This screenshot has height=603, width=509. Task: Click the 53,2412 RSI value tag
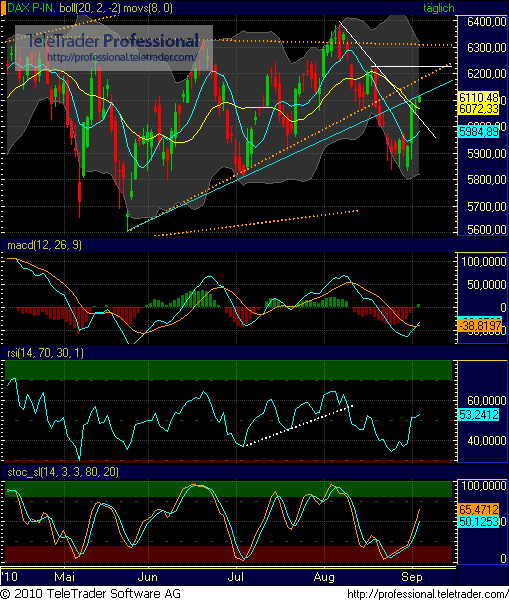pos(479,415)
